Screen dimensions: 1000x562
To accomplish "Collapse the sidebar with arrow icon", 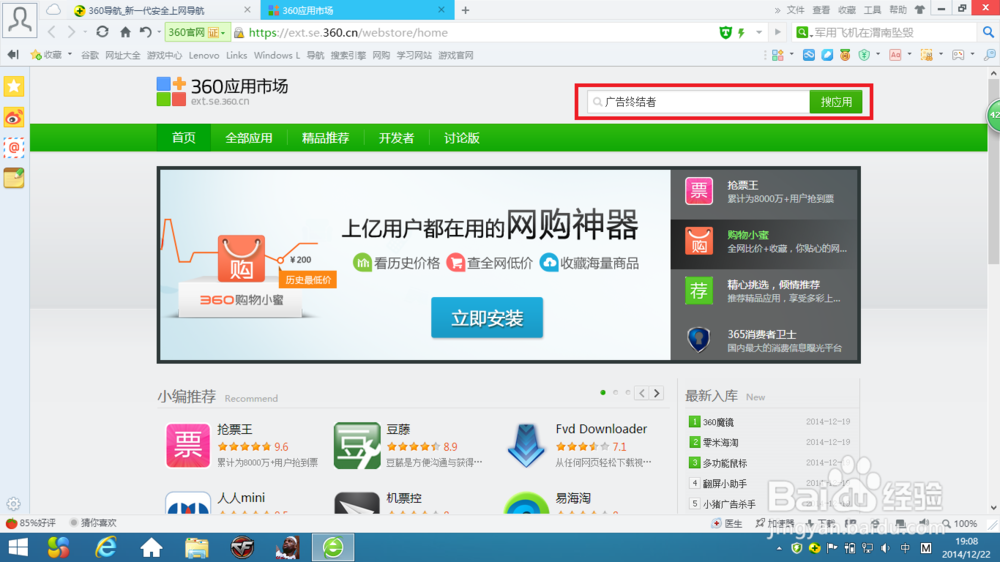I will pos(13,55).
